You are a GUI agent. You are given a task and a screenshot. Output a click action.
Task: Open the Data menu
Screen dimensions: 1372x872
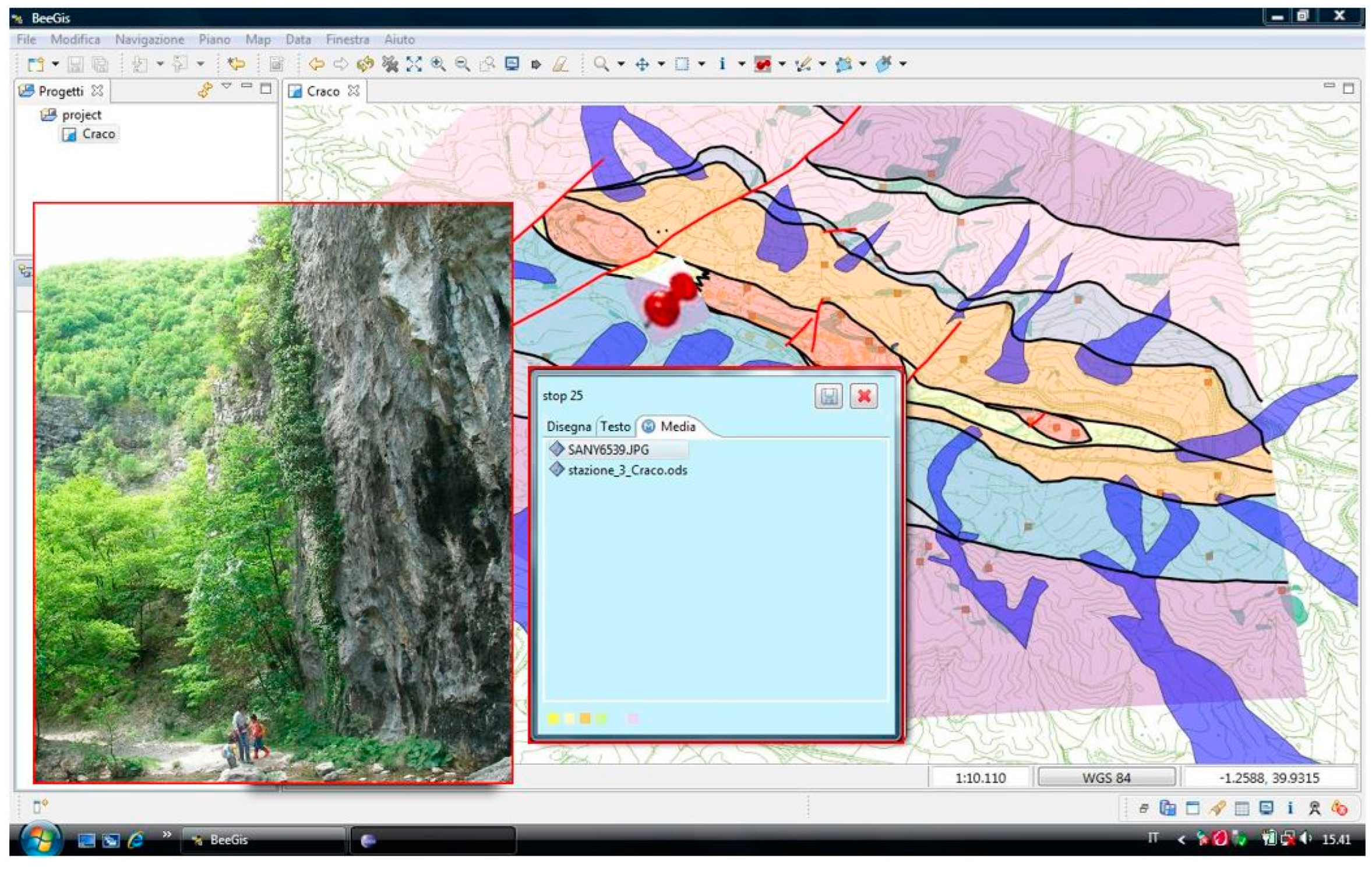(298, 39)
